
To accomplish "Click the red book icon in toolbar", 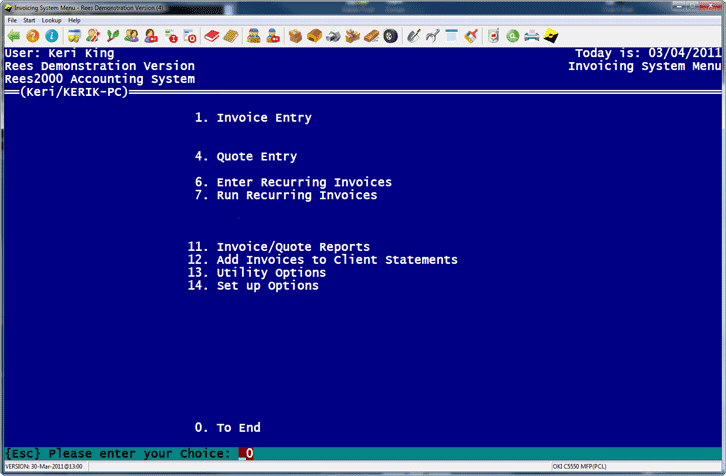I will coord(211,36).
